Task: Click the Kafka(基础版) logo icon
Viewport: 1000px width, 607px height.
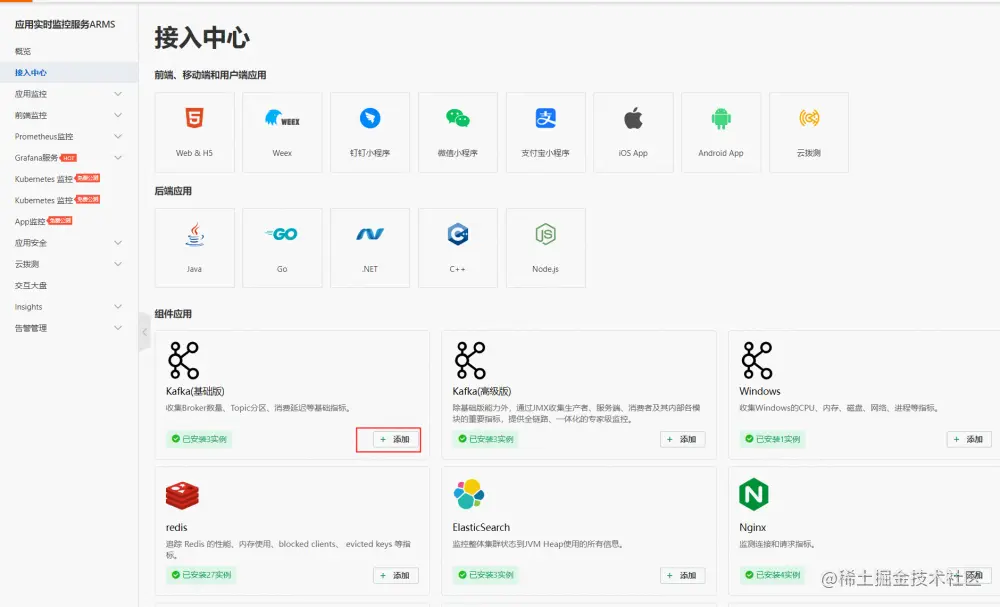Action: (183, 360)
